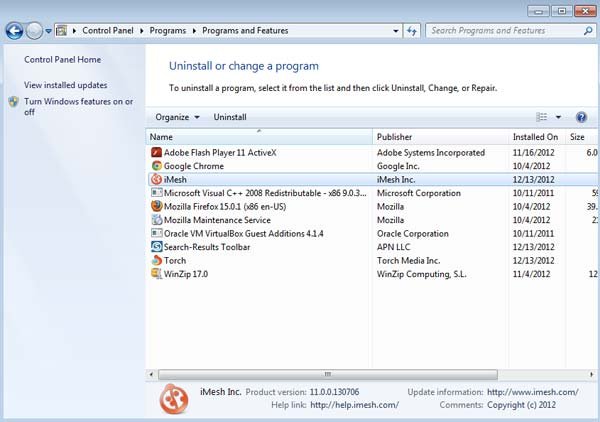Select Adobe Flash Player 11 ActiveX name

(x=220, y=153)
